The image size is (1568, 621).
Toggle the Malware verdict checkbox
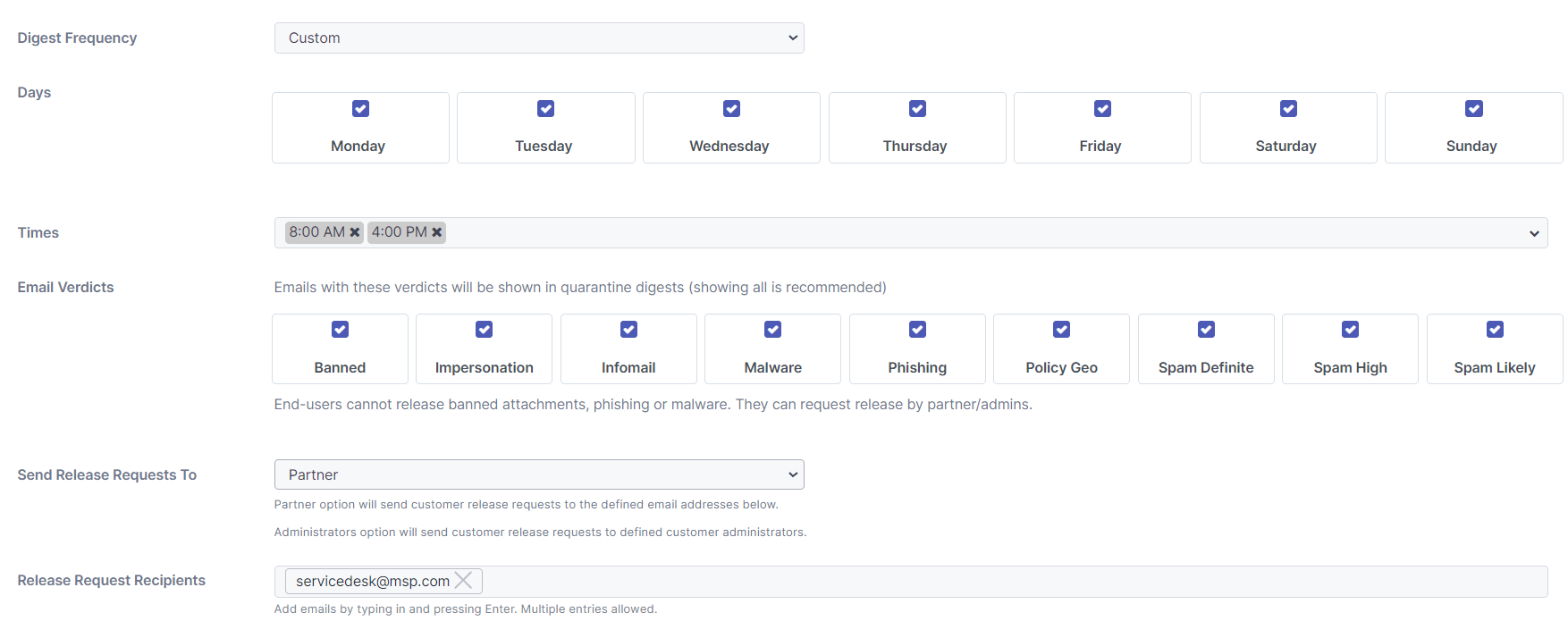(x=772, y=330)
